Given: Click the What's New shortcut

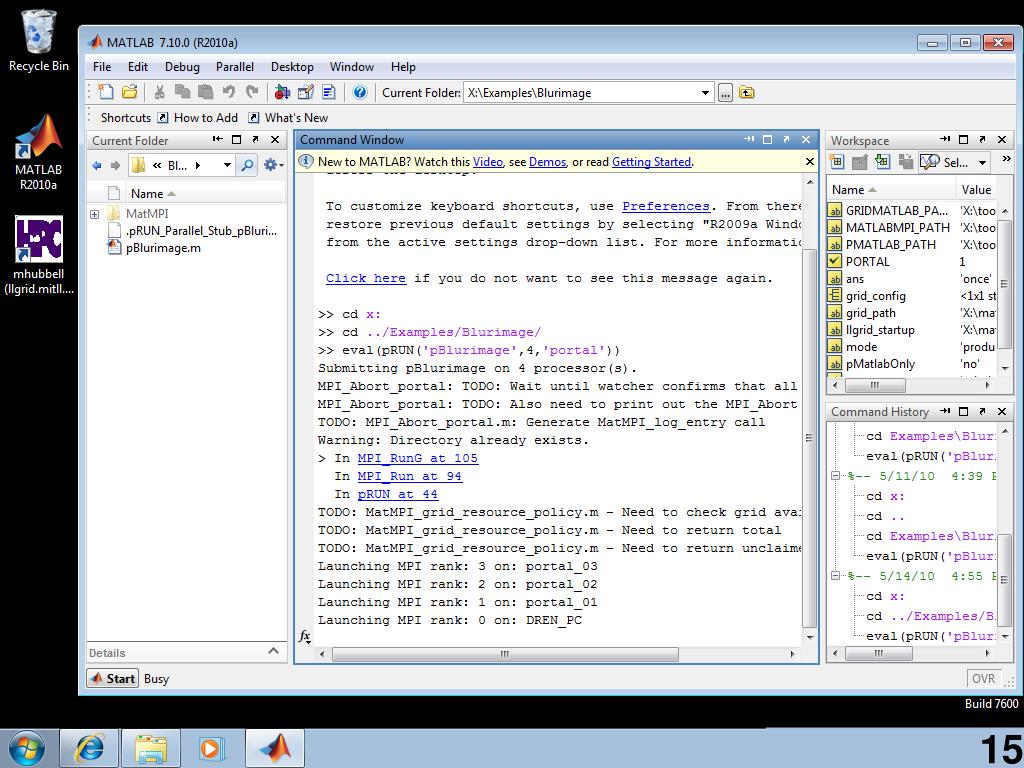Looking at the screenshot, I should tap(289, 118).
